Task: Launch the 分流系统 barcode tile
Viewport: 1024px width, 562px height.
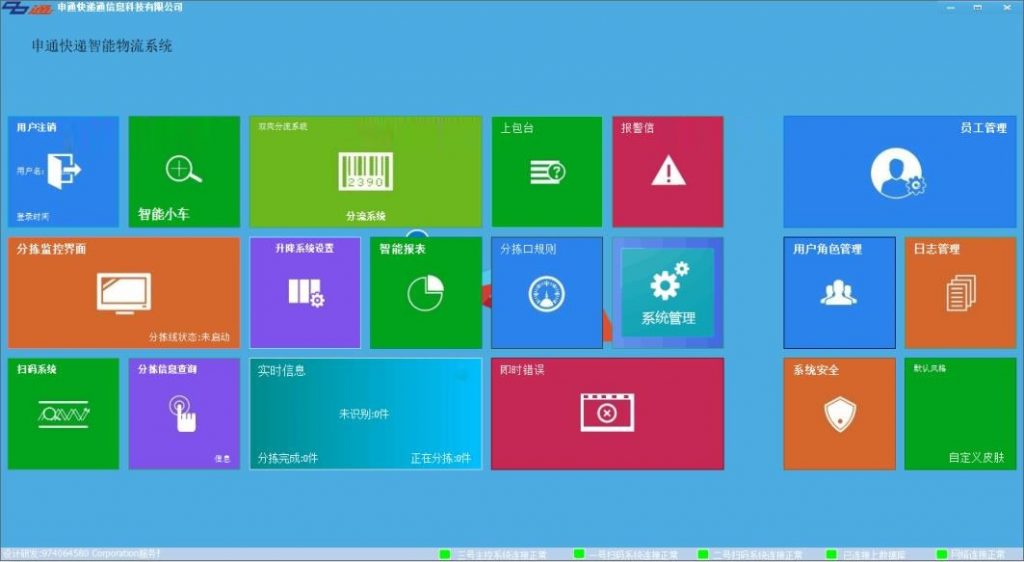Action: 366,172
